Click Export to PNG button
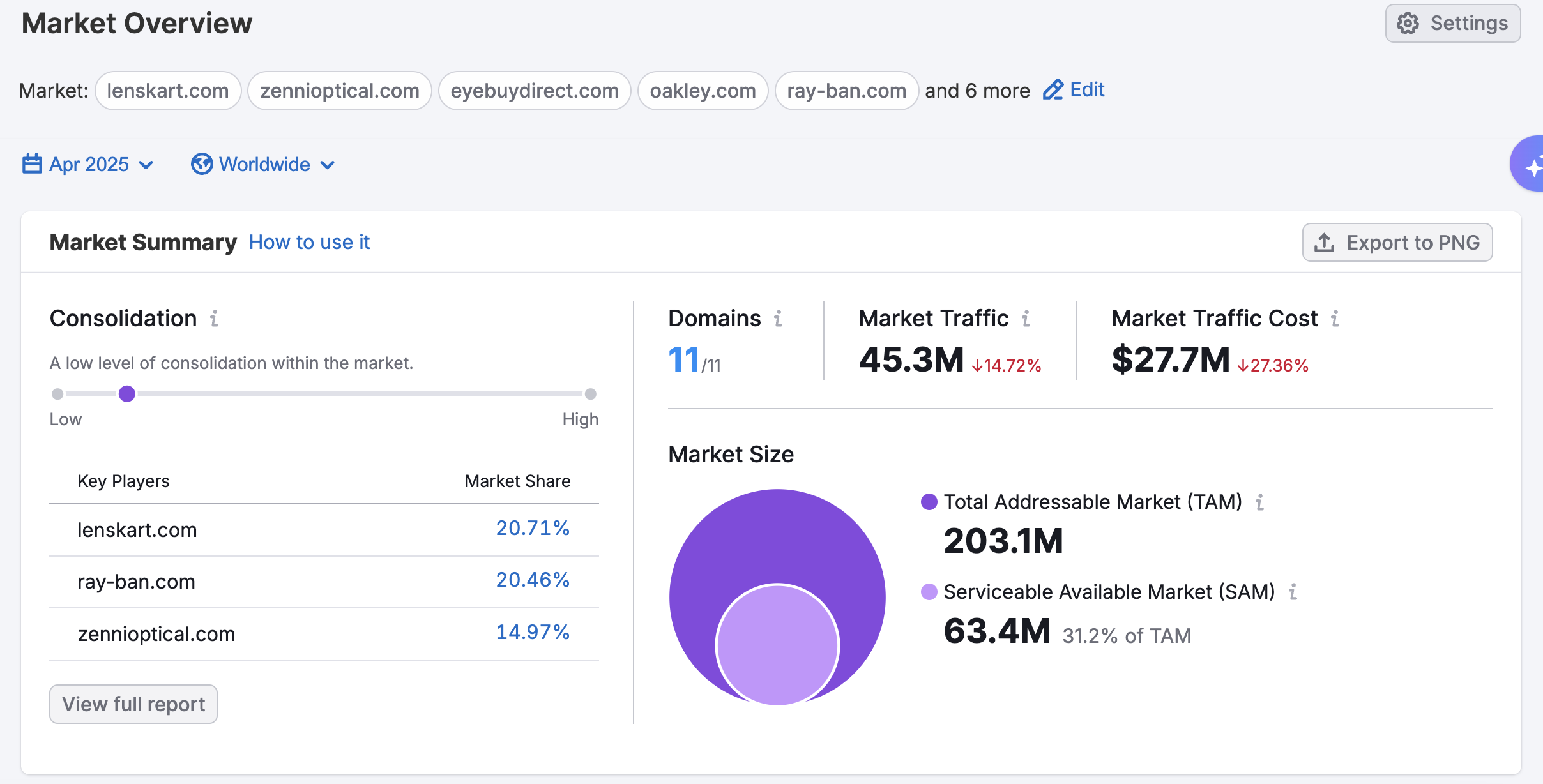 click(x=1397, y=243)
